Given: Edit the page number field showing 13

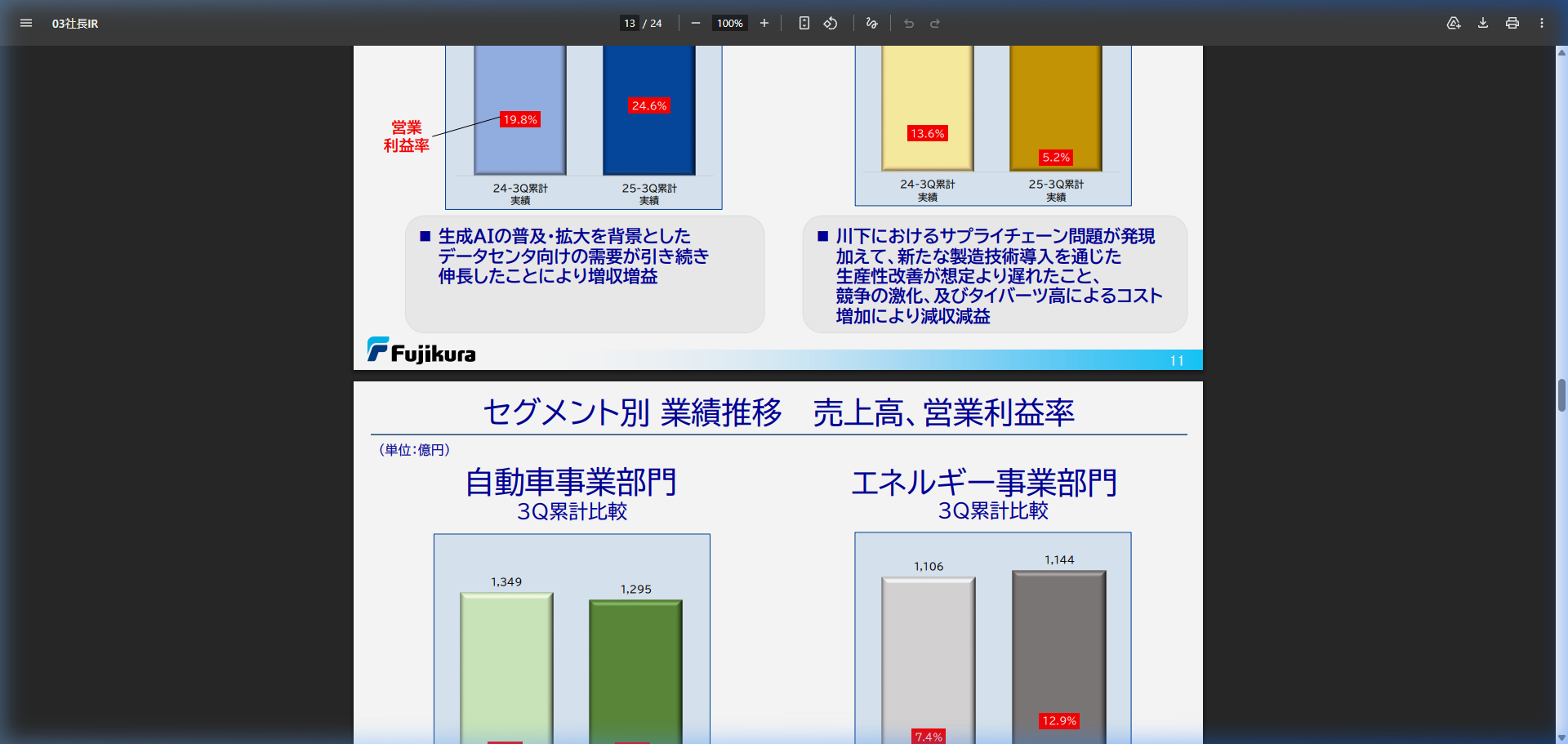Looking at the screenshot, I should coord(629,23).
